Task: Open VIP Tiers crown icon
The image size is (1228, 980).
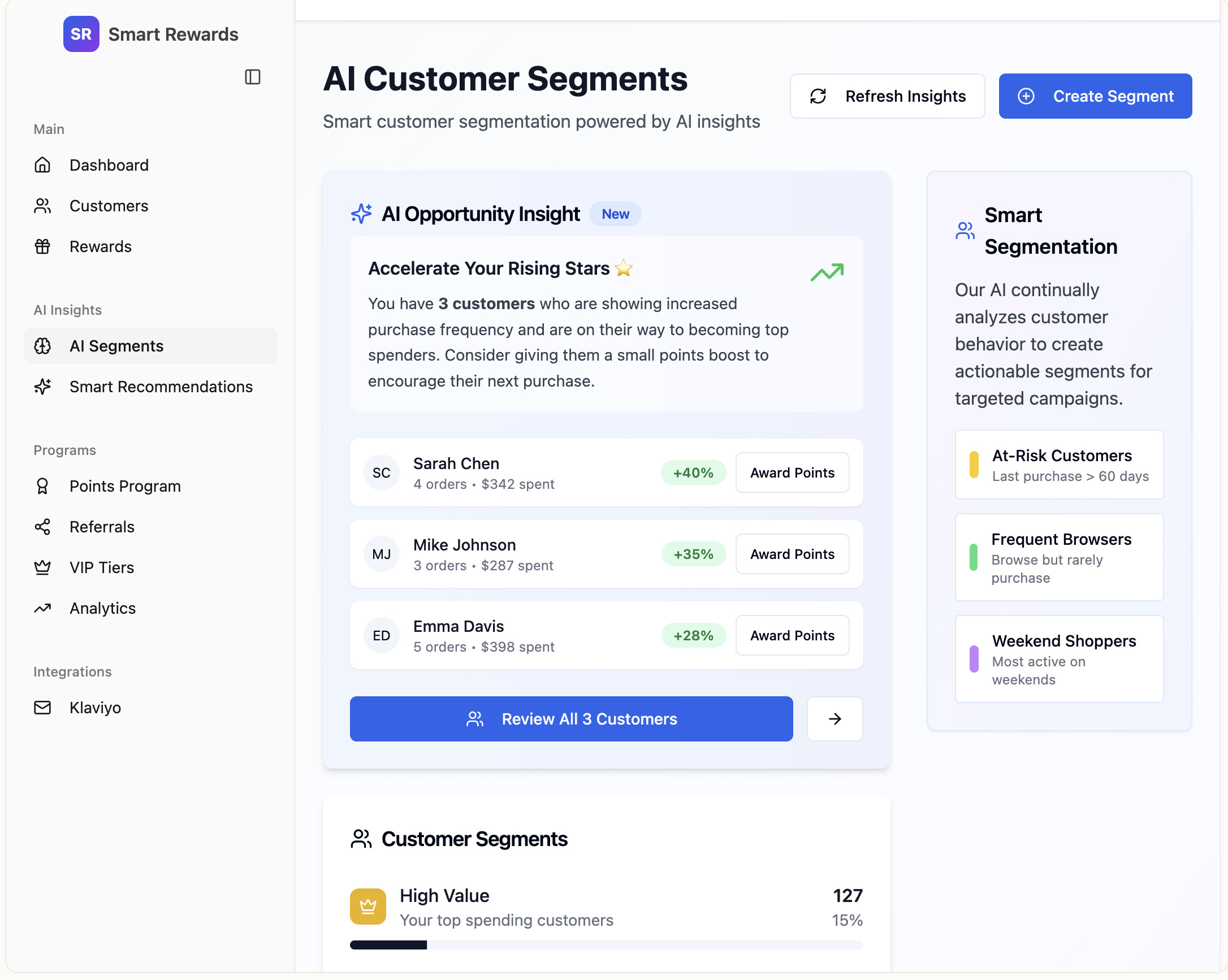Action: (x=43, y=568)
